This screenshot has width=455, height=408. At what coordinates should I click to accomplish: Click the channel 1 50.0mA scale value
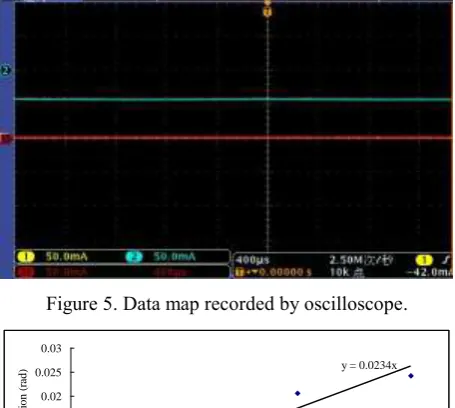point(67,257)
